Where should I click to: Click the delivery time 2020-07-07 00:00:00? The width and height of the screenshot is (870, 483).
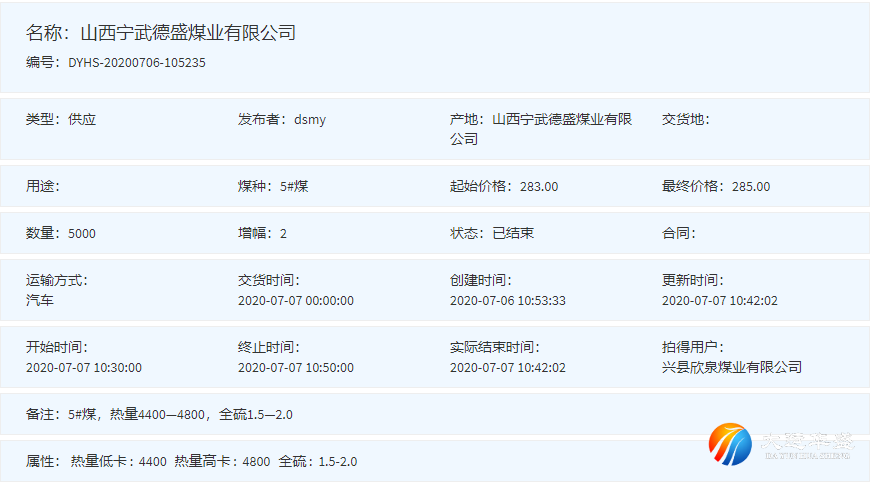coord(296,300)
